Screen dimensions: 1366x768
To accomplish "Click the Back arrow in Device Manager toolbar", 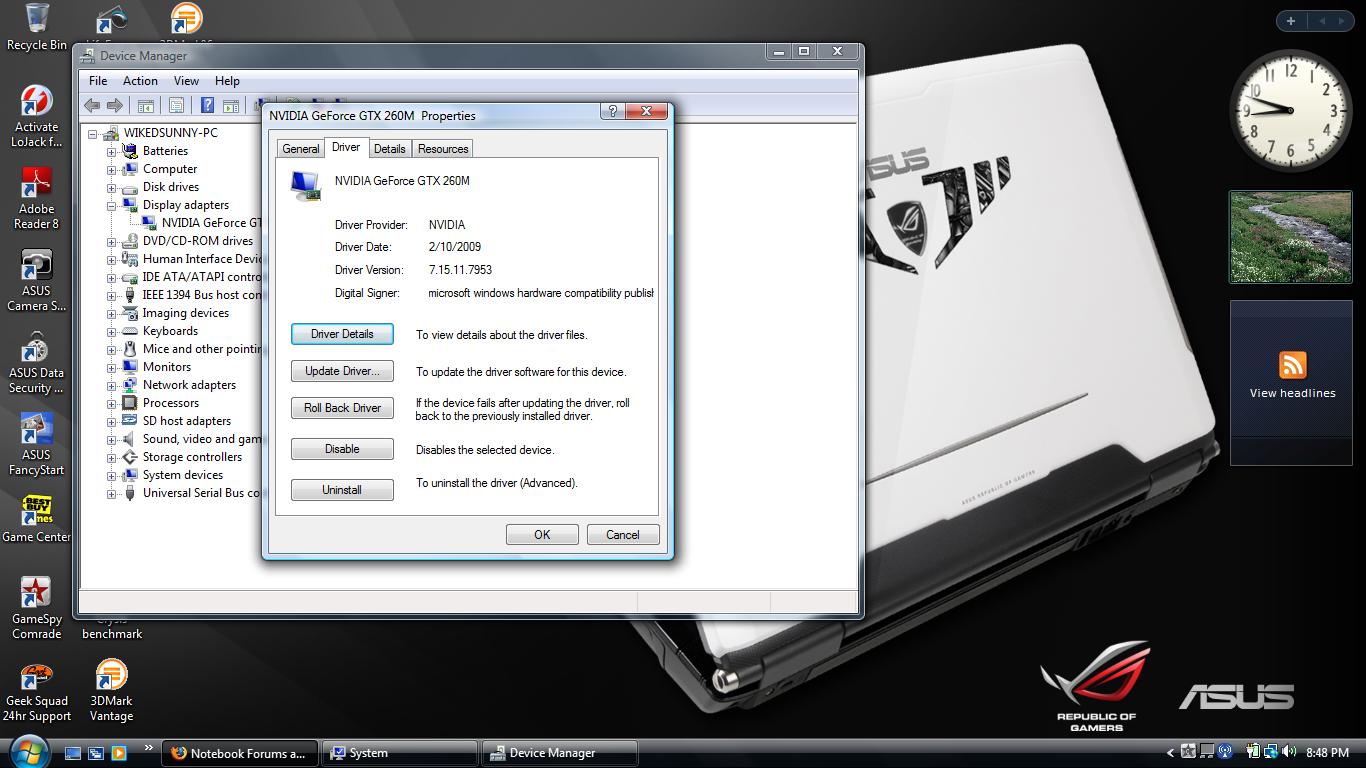I will point(92,105).
